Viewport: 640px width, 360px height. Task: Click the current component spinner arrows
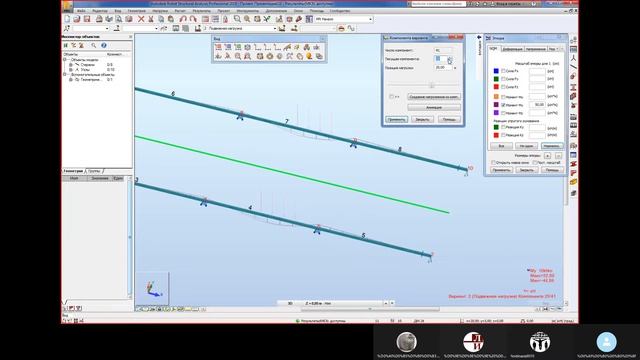[450, 59]
